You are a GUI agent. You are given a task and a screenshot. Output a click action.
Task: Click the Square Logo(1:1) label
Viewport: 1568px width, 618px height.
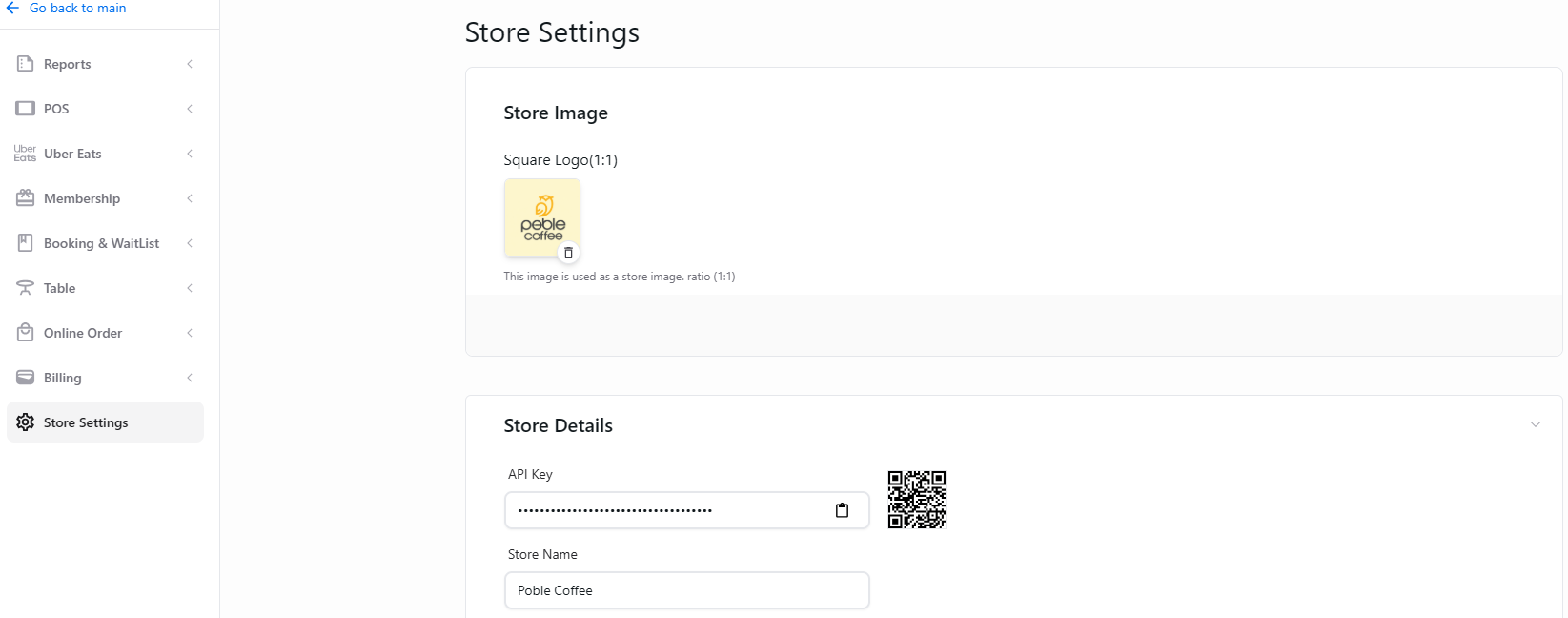click(x=560, y=160)
